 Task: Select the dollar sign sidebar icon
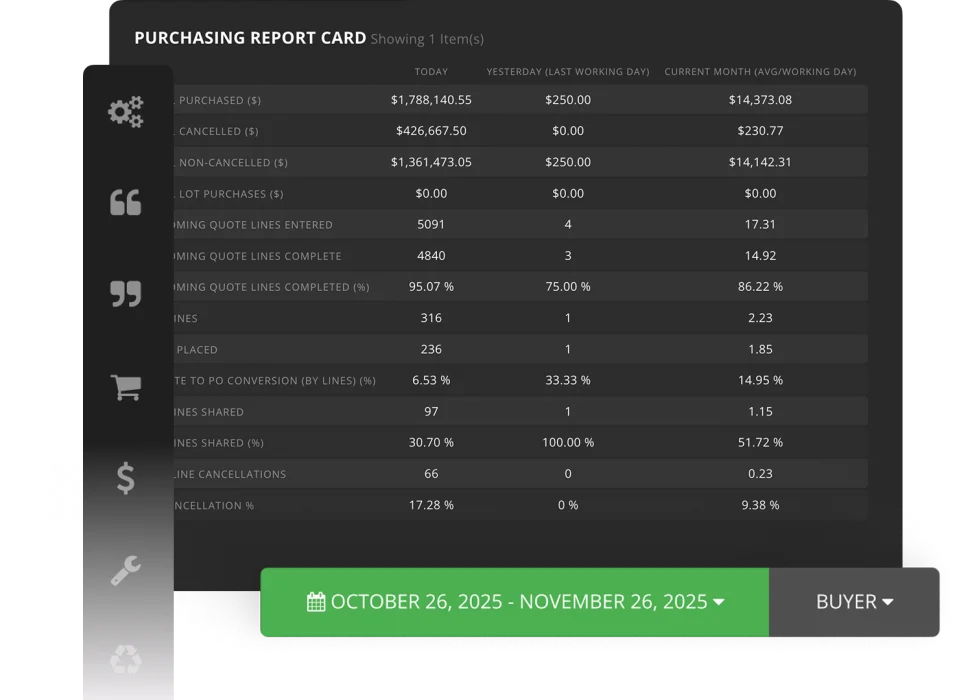point(126,478)
